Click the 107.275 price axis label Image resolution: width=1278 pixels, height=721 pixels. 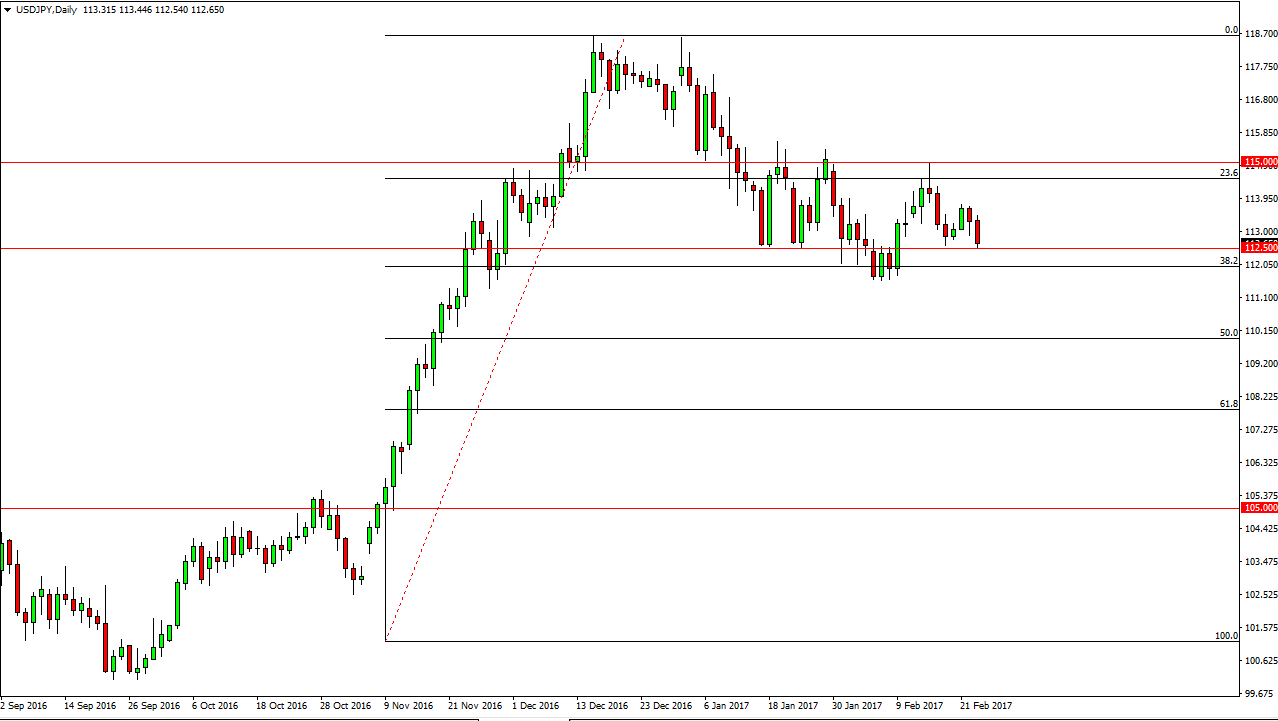pos(1262,430)
